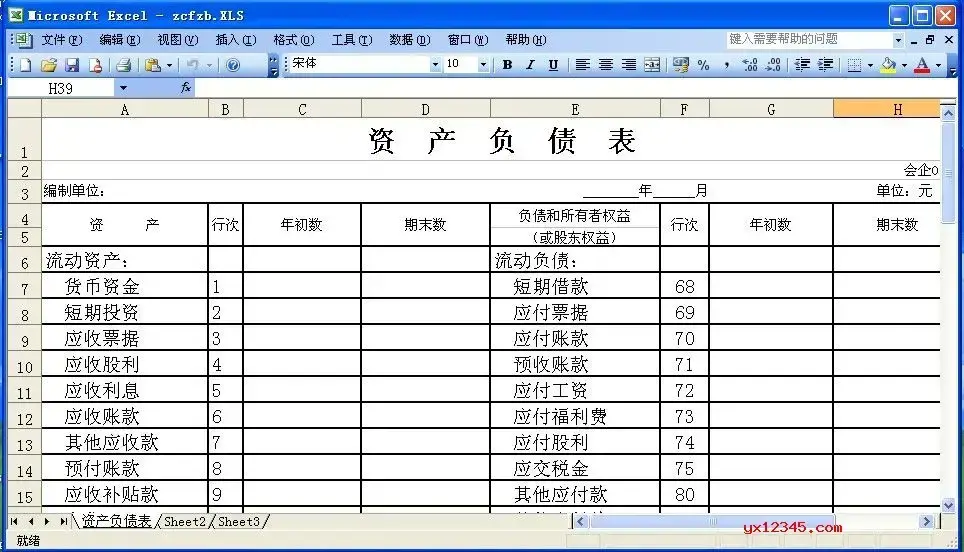The width and height of the screenshot is (964, 552).
Task: Align cell text right
Action: click(628, 65)
